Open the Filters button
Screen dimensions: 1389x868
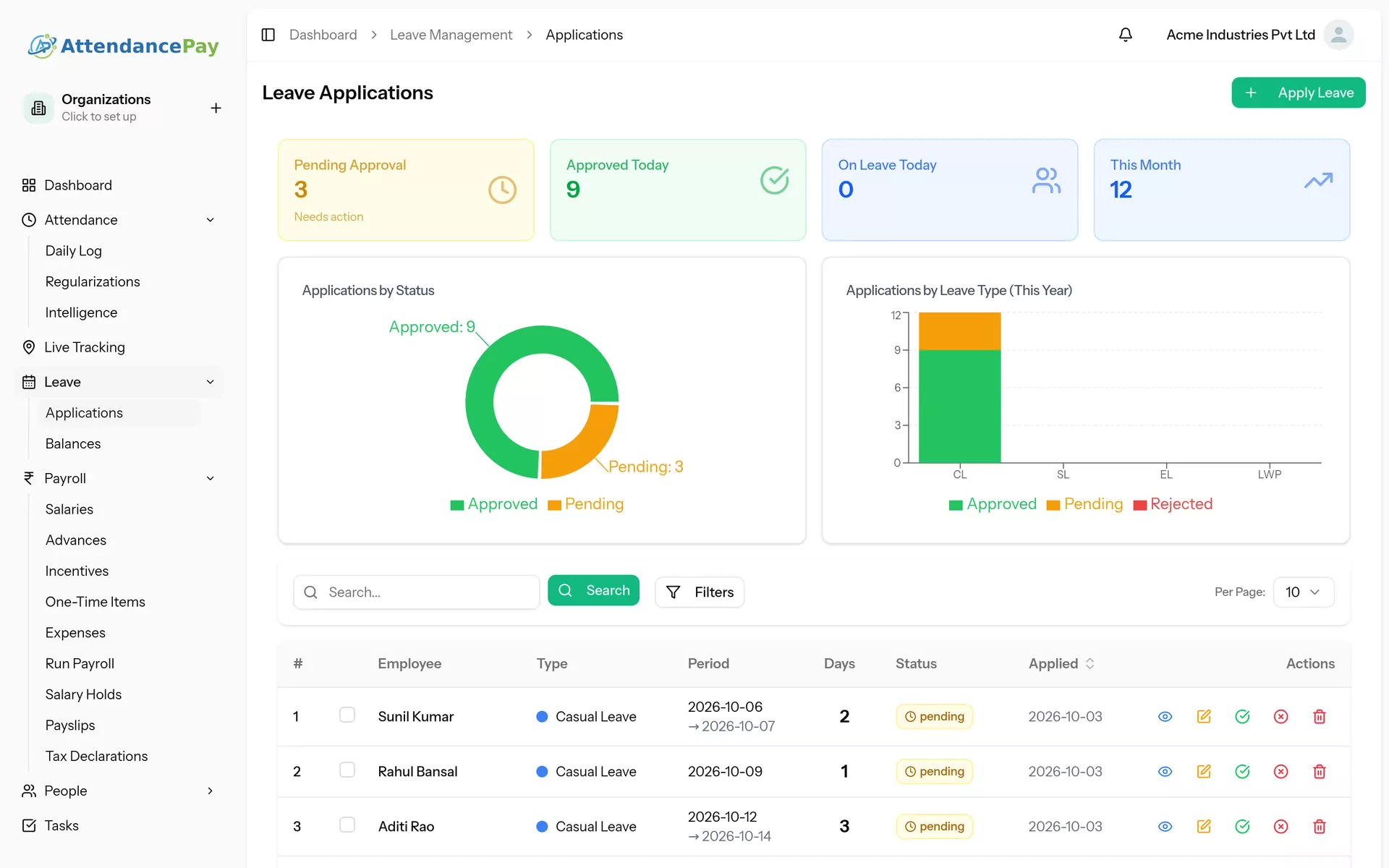coord(700,592)
